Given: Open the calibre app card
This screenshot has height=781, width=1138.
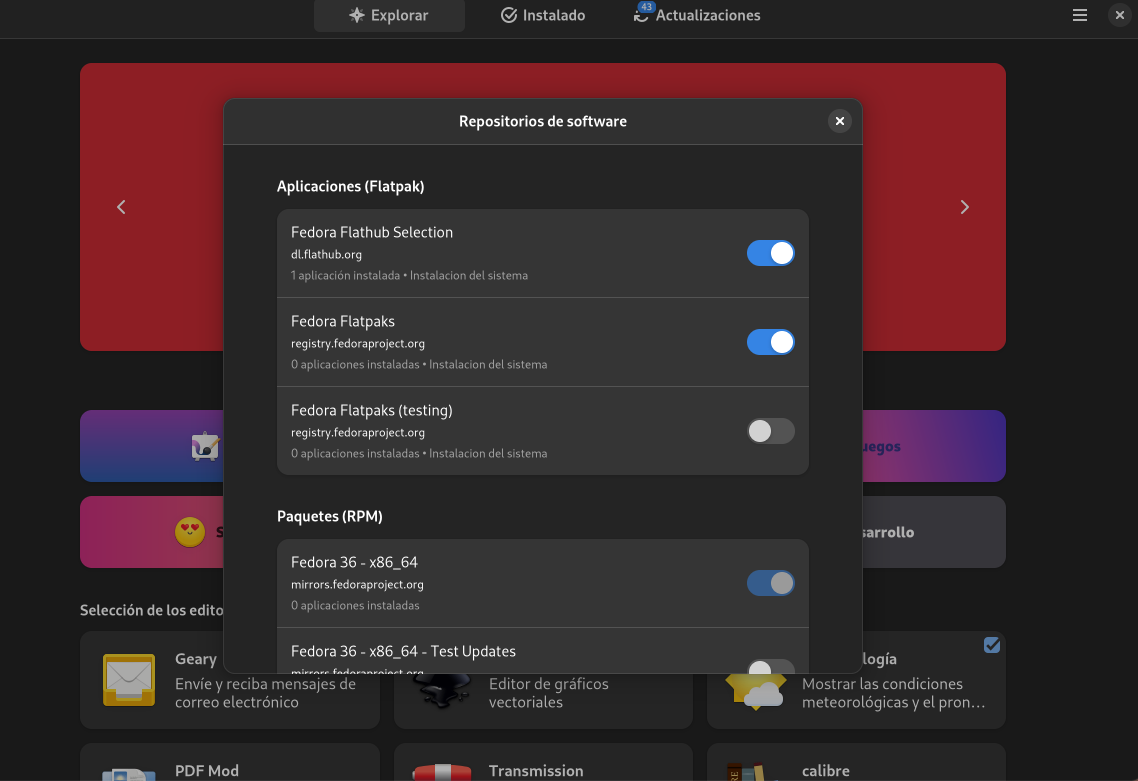Looking at the screenshot, I should coord(856,762).
